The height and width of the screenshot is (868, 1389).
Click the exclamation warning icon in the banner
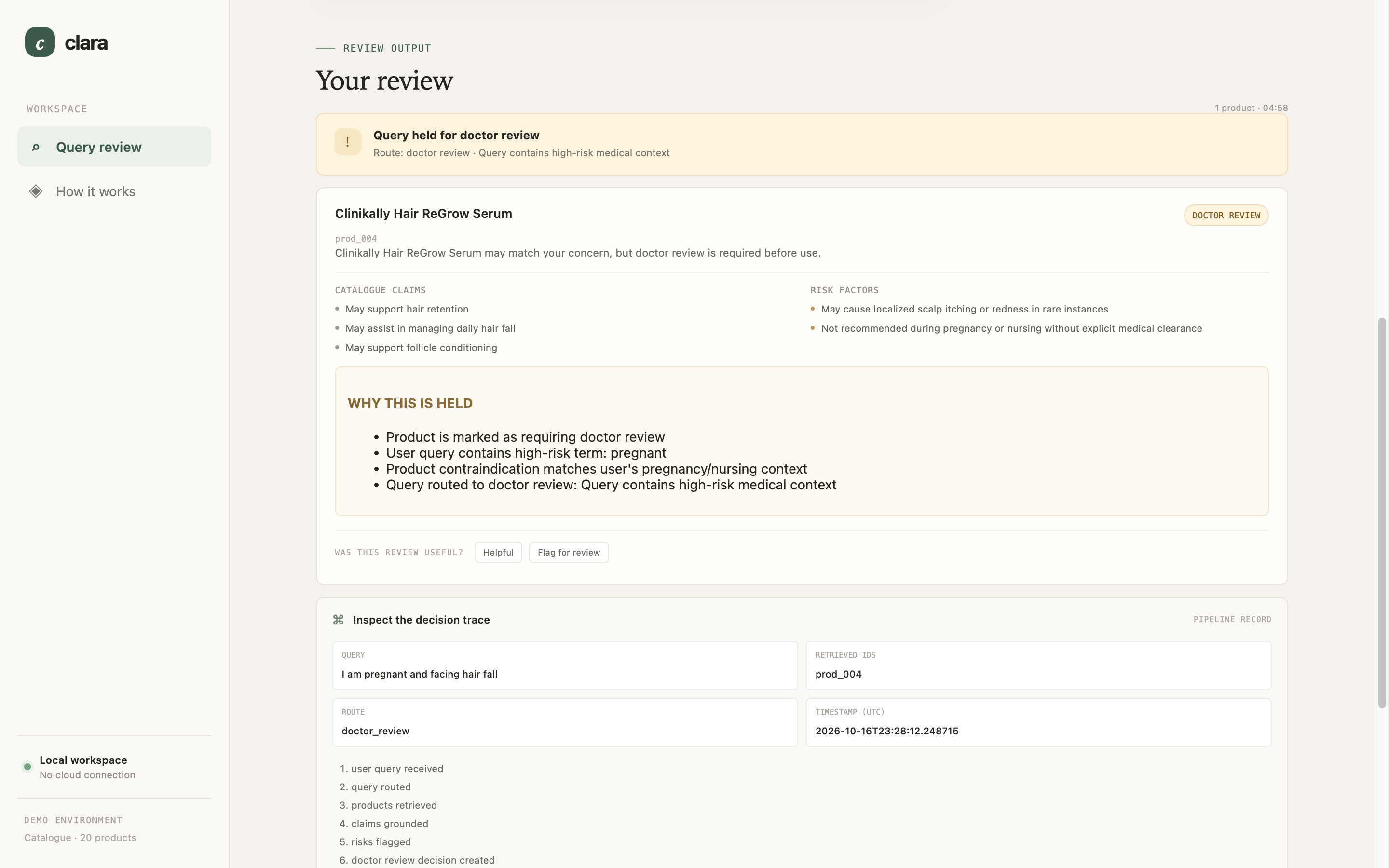[347, 142]
